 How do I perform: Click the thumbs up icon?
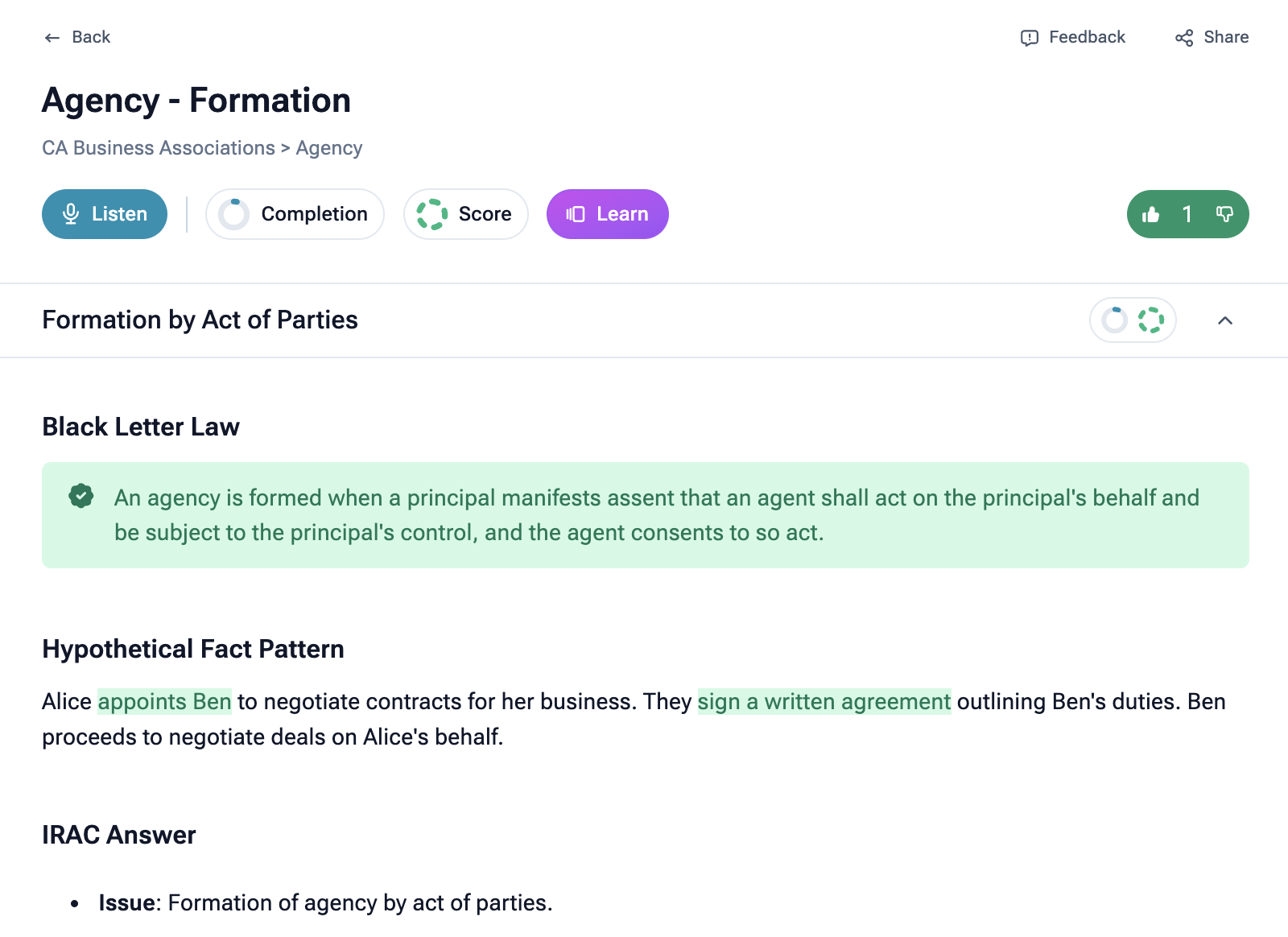point(1150,214)
